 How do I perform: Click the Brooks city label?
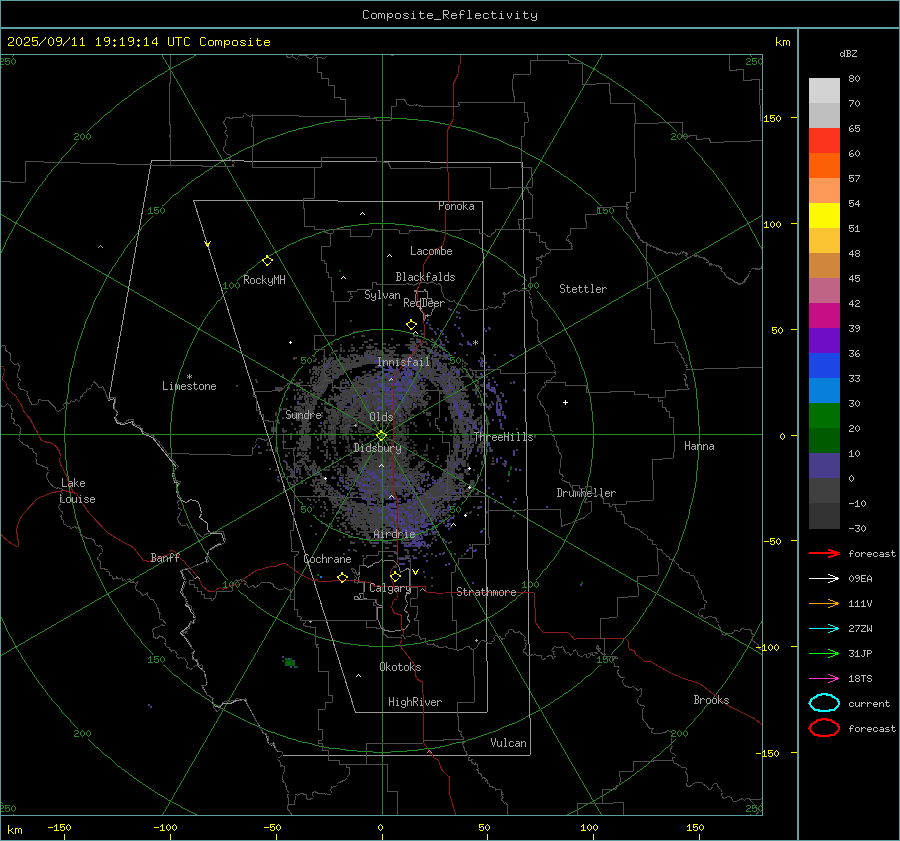[711, 700]
